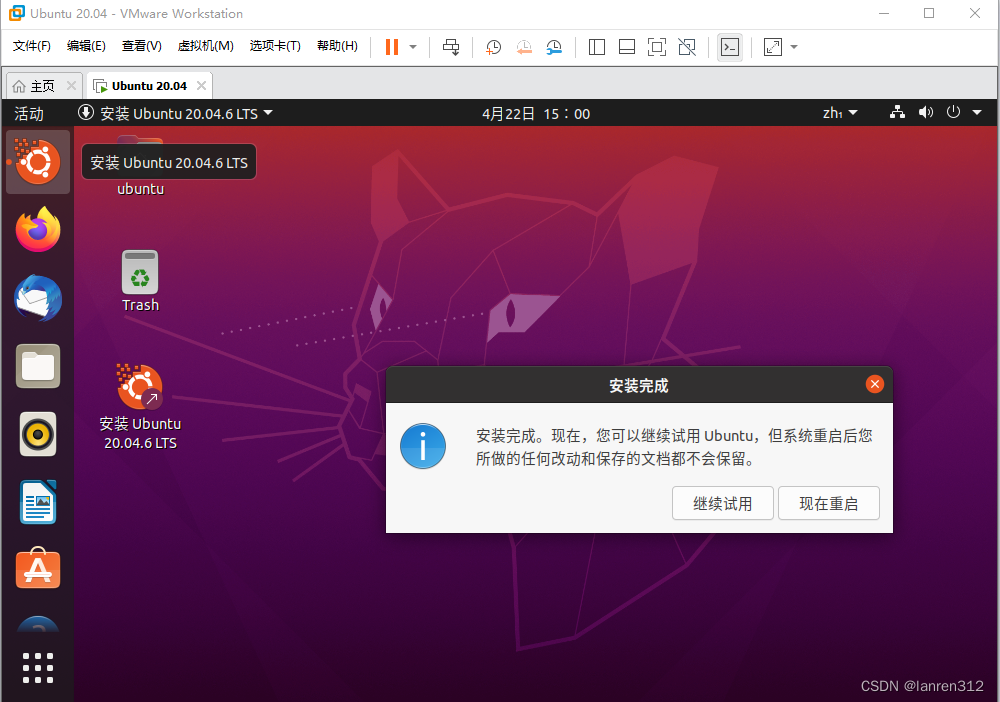Open the 安装 Ubuntu 20.04.6 LTS app menu
The image size is (1000, 702).
(175, 113)
